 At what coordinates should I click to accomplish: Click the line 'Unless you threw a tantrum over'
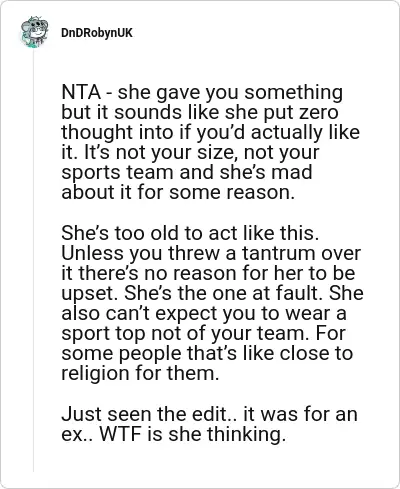[x=211, y=254]
